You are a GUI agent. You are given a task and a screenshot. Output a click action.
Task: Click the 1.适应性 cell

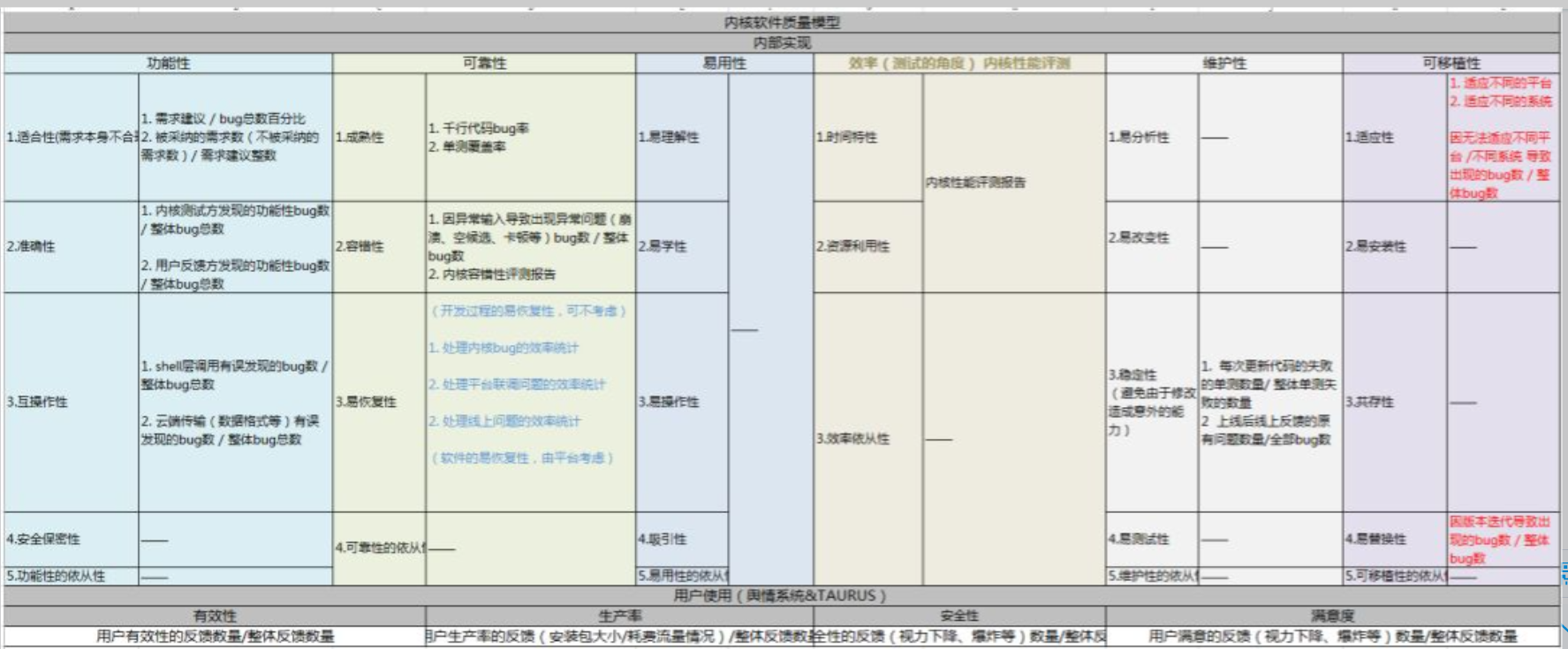tap(1395, 137)
